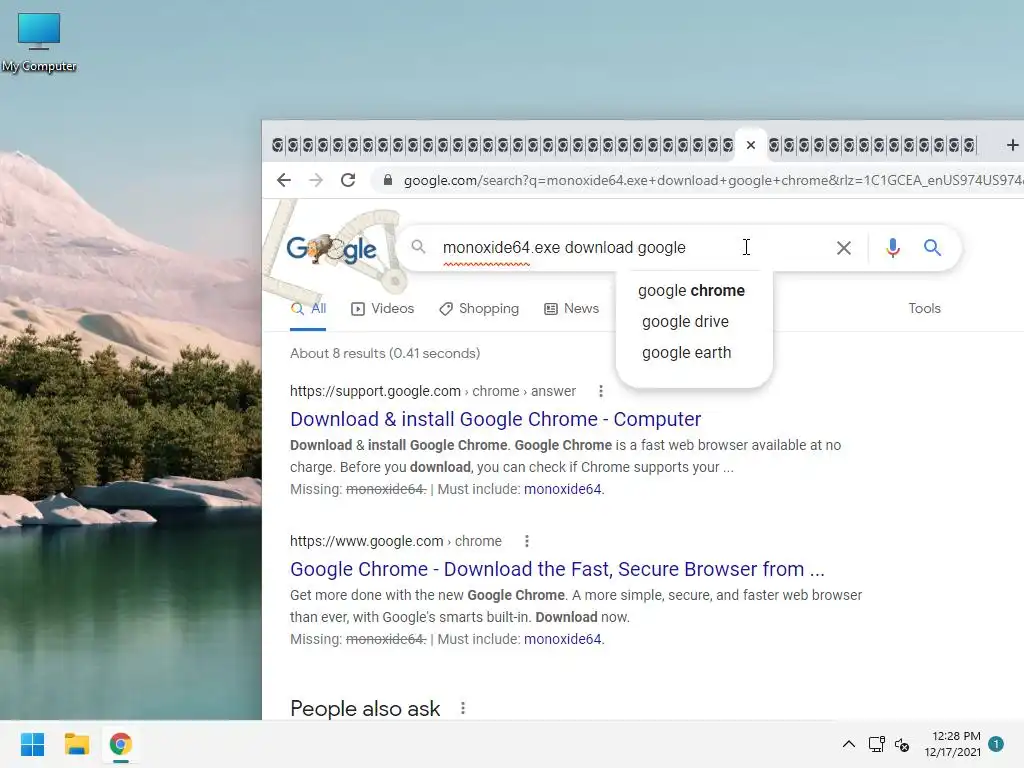
Task: Select the 'google chrome' suggestion
Action: coord(692,291)
